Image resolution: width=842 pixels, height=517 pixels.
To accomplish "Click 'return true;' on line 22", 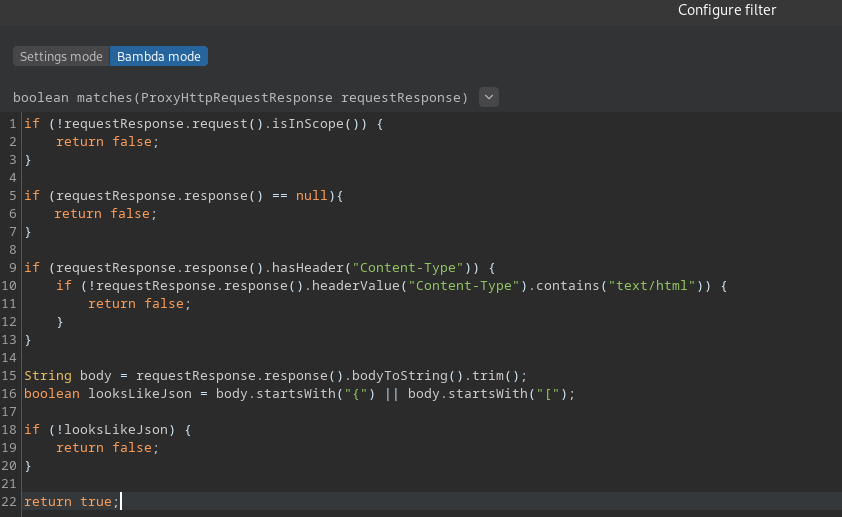I will (x=71, y=502).
